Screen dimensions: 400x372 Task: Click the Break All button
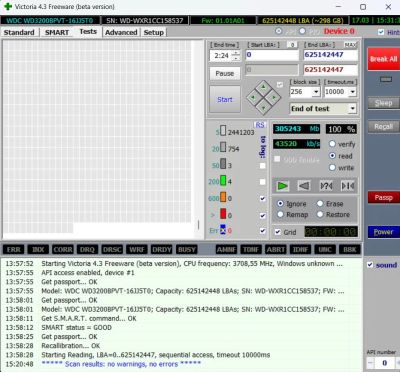click(383, 59)
